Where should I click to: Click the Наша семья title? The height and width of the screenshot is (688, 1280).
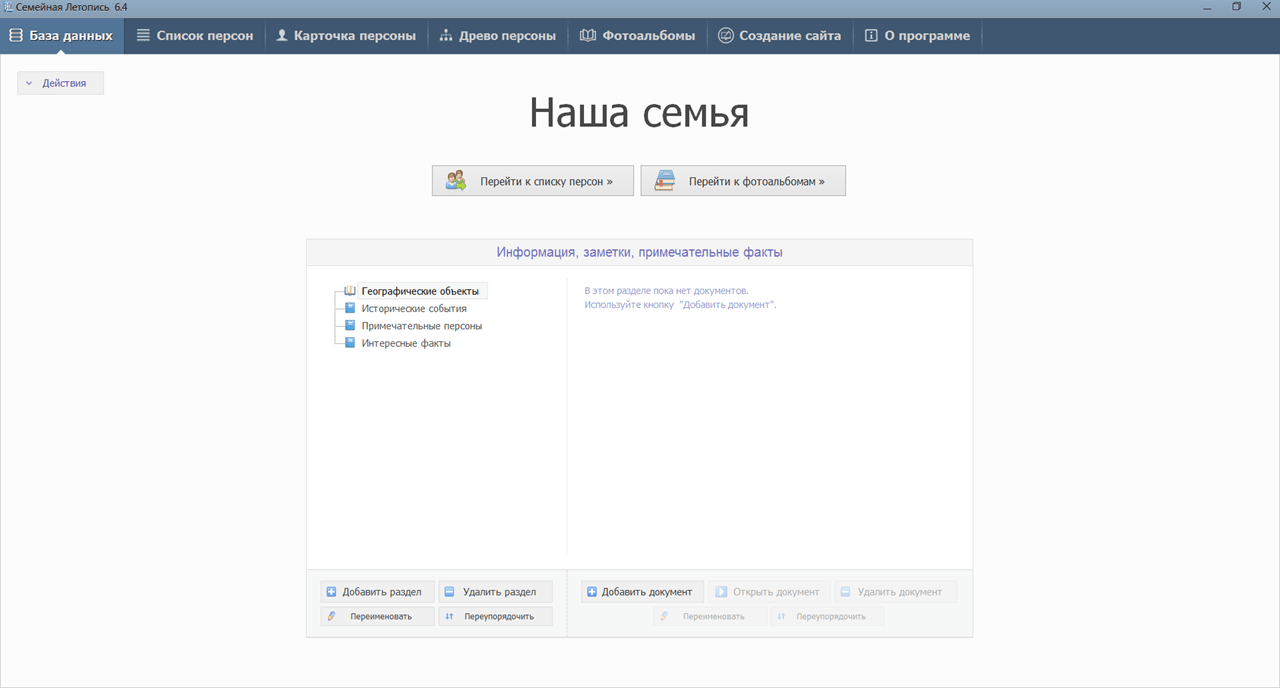point(639,113)
